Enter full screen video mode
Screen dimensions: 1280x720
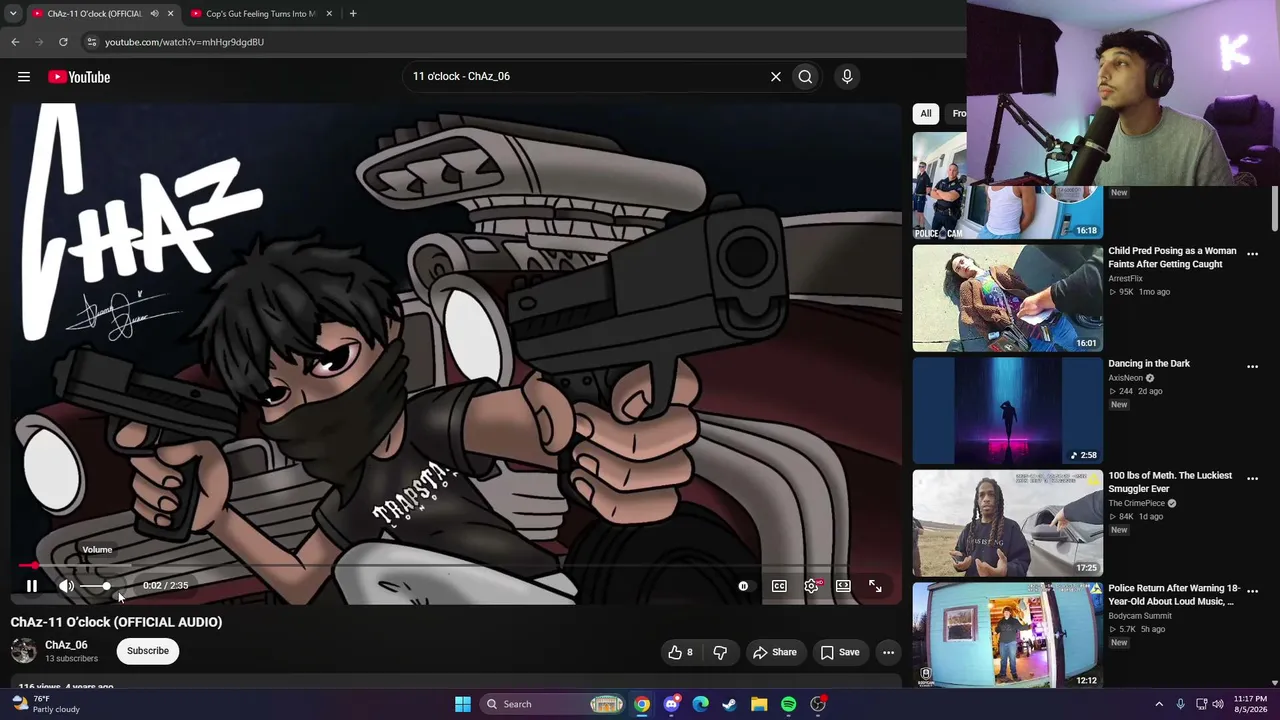(875, 586)
